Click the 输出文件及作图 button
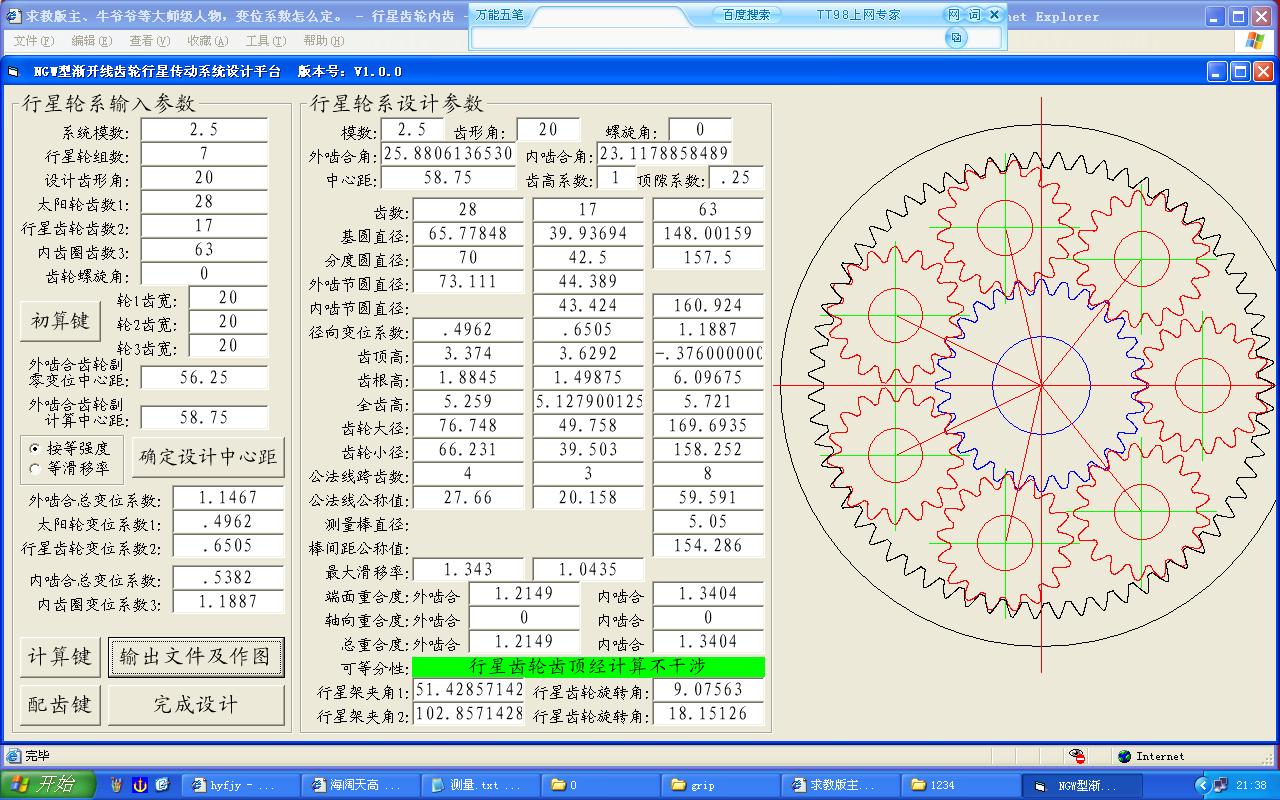1280x800 pixels. tap(196, 657)
